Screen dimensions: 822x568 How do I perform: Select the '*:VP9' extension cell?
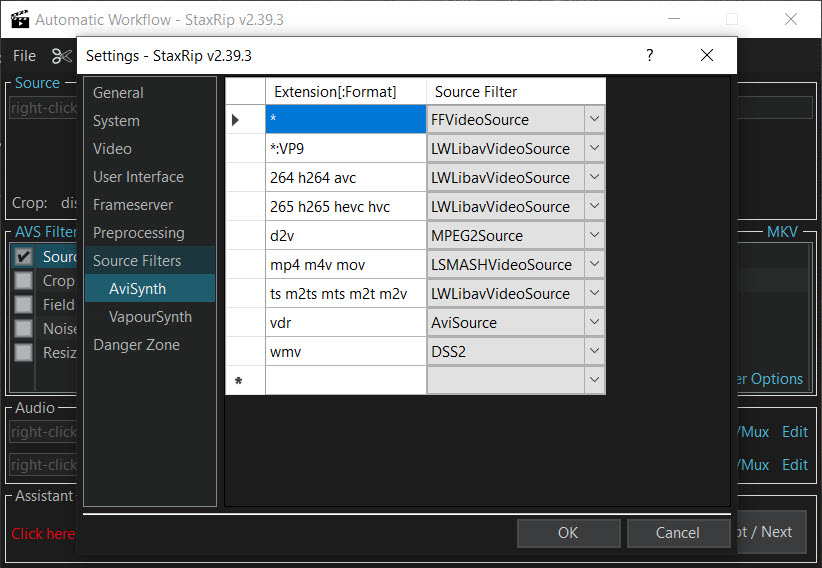pyautogui.click(x=345, y=148)
